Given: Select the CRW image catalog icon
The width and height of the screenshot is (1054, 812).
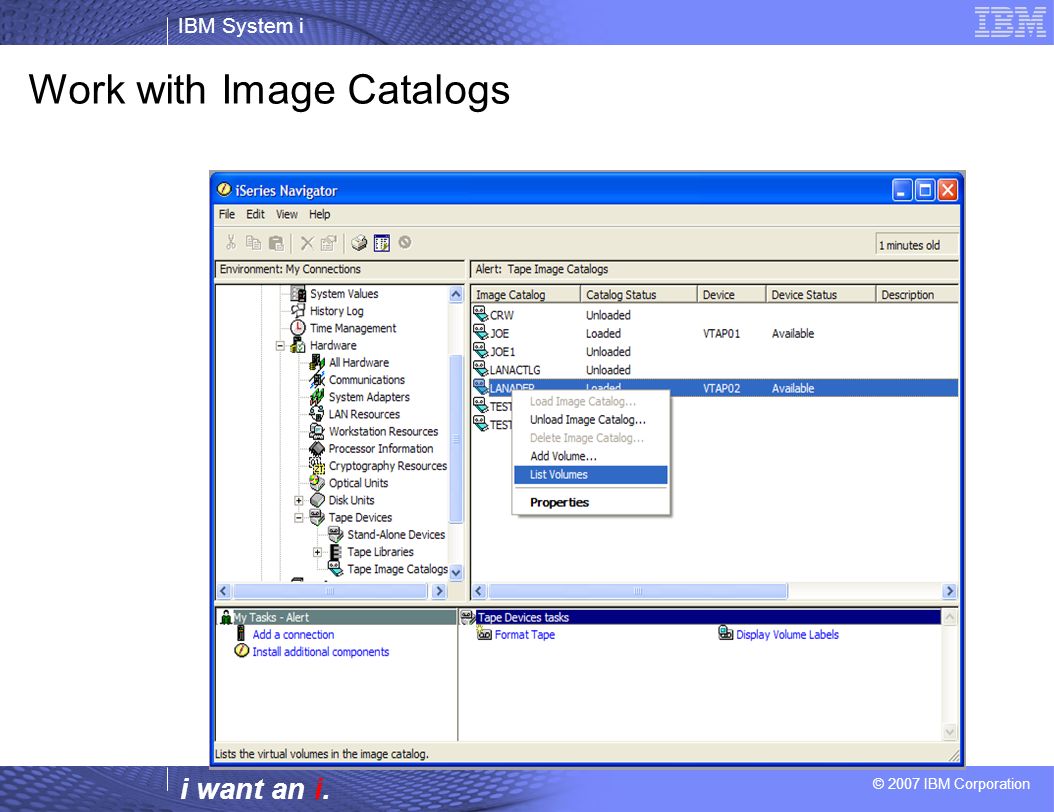Looking at the screenshot, I should tap(480, 314).
